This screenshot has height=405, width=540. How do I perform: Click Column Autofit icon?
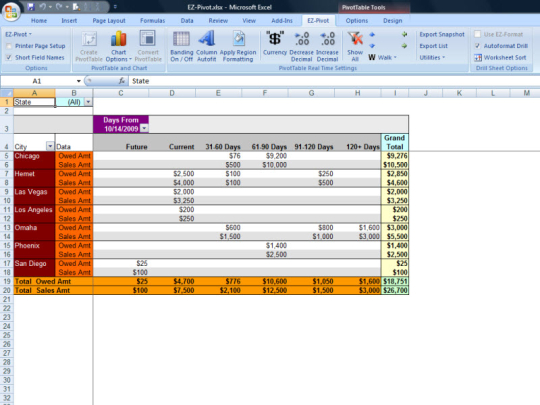pyautogui.click(x=207, y=39)
